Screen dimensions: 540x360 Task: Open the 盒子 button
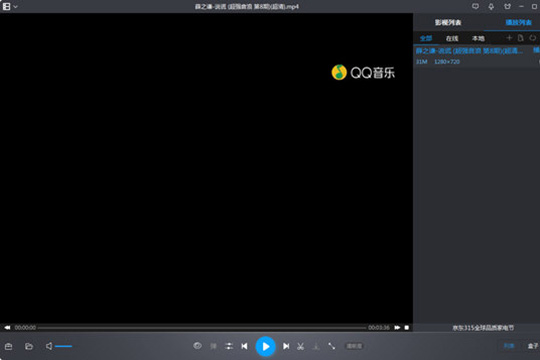[x=533, y=346]
